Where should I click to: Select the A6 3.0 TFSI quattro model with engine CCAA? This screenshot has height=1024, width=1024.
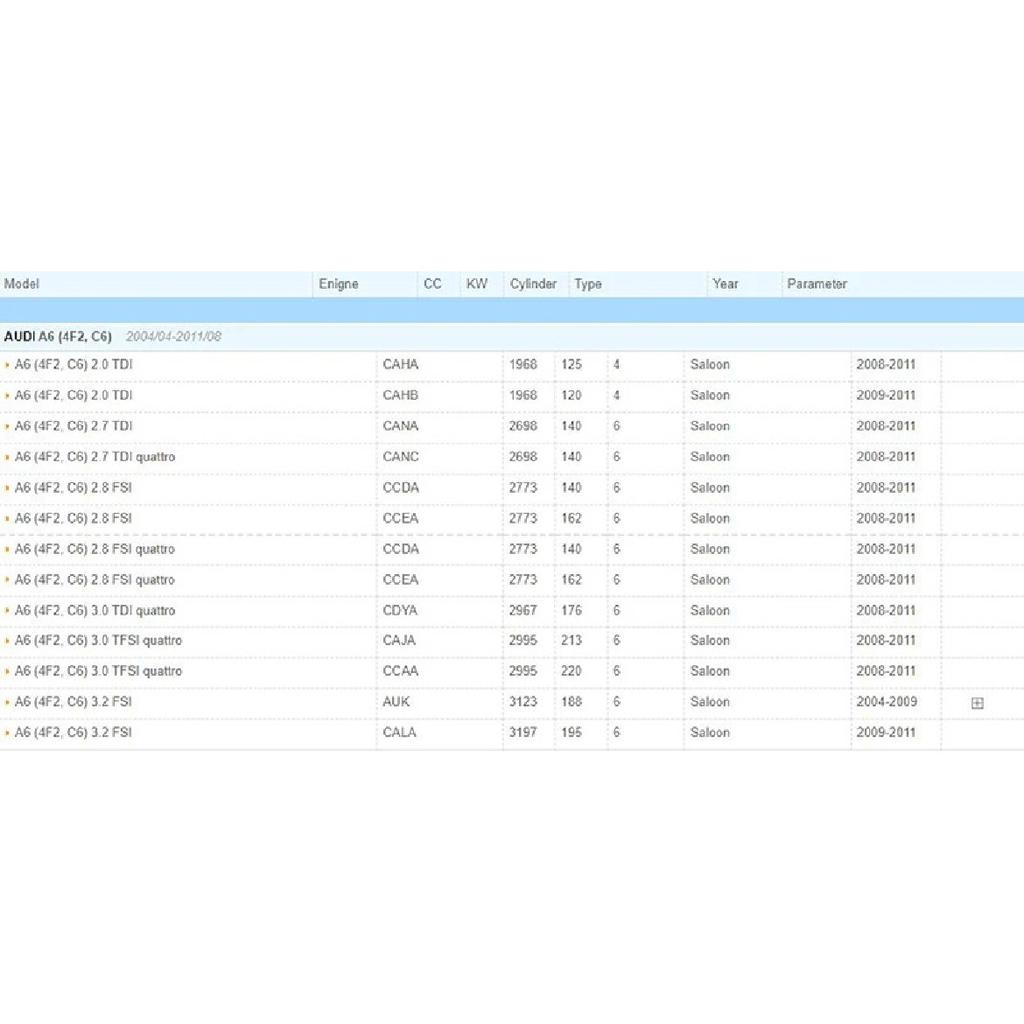pos(99,671)
